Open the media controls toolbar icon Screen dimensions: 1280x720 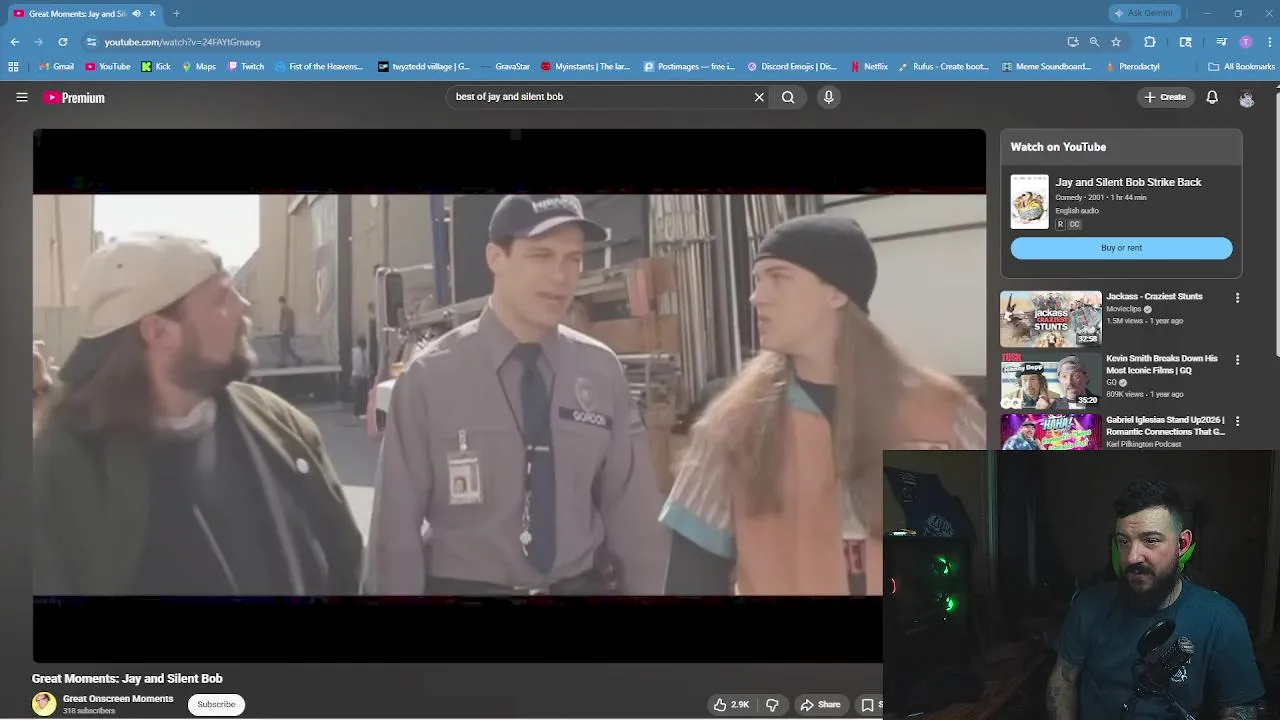point(1221,42)
